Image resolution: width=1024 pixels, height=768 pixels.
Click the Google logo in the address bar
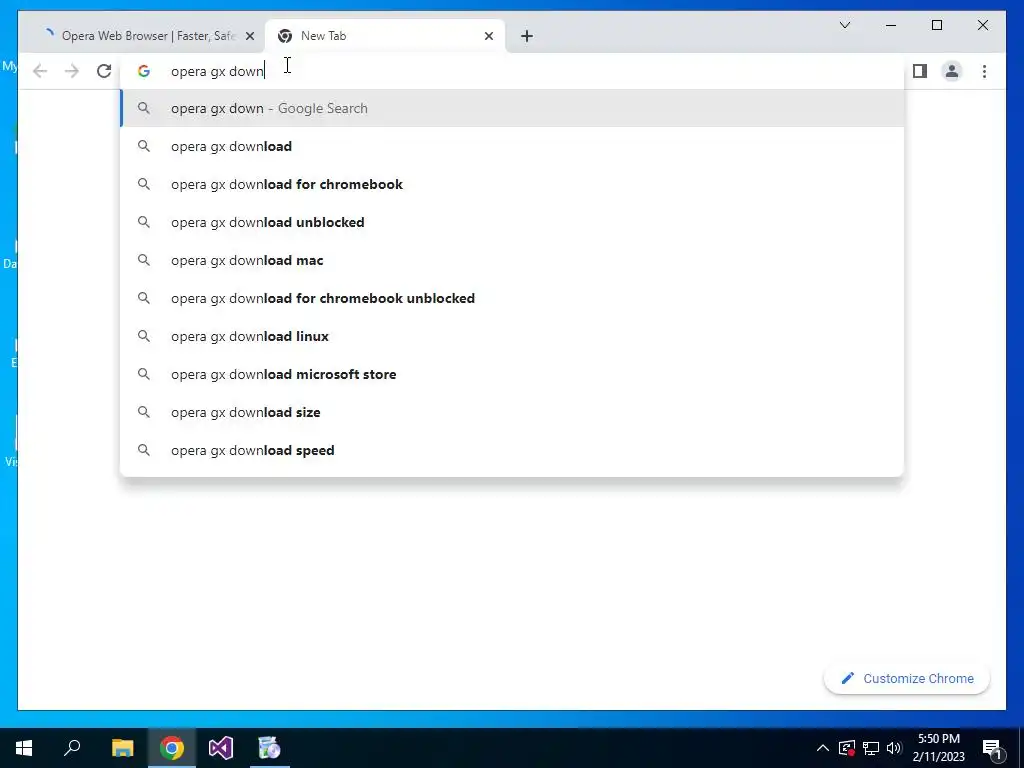coord(144,71)
